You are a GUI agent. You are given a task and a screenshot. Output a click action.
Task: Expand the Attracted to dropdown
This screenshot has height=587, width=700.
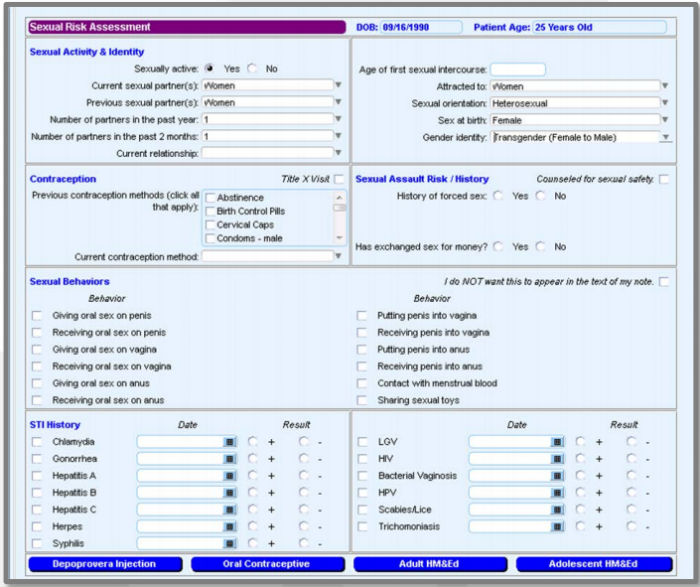coord(665,86)
